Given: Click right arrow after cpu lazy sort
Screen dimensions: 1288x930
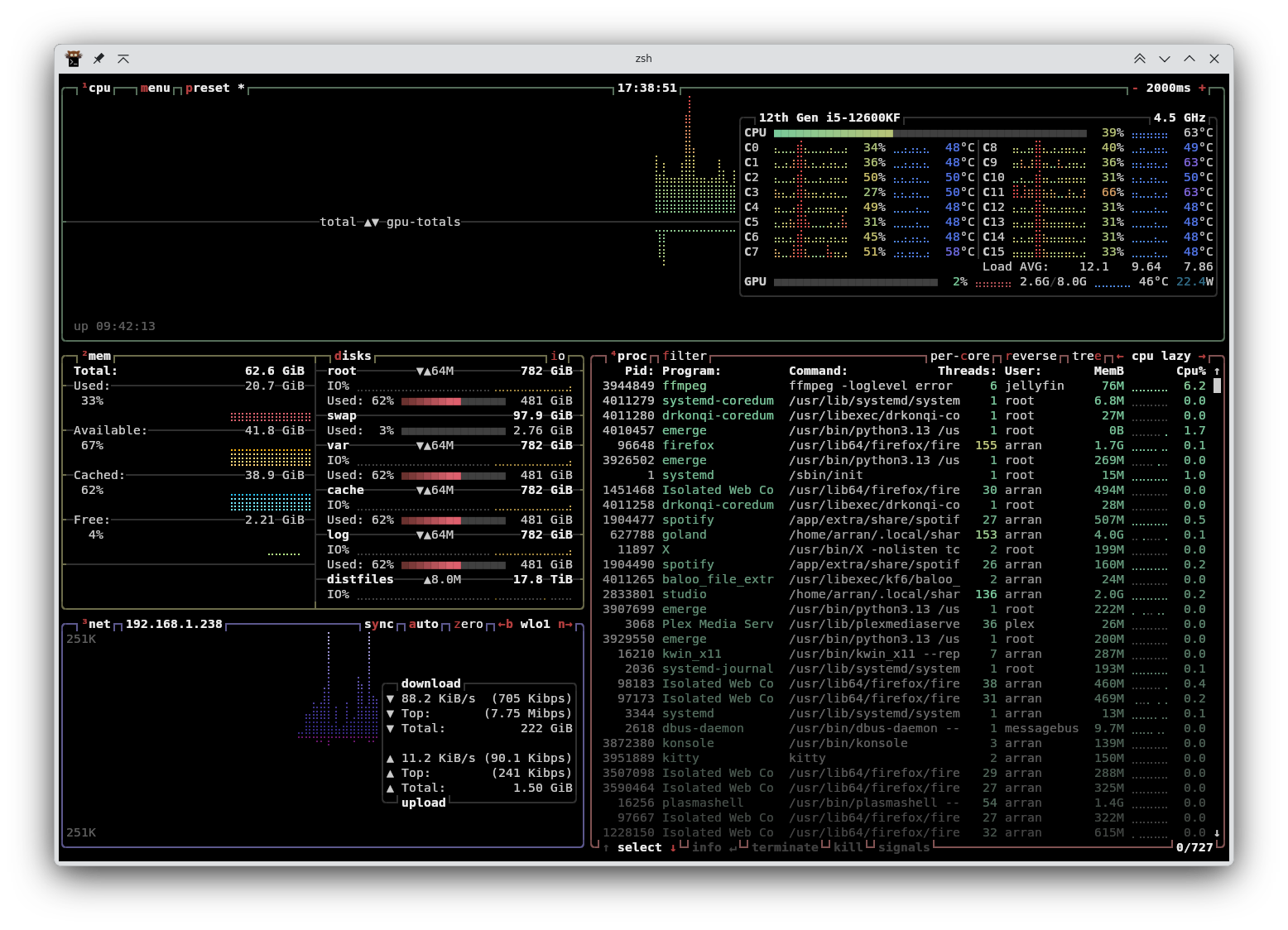Looking at the screenshot, I should [x=1202, y=357].
